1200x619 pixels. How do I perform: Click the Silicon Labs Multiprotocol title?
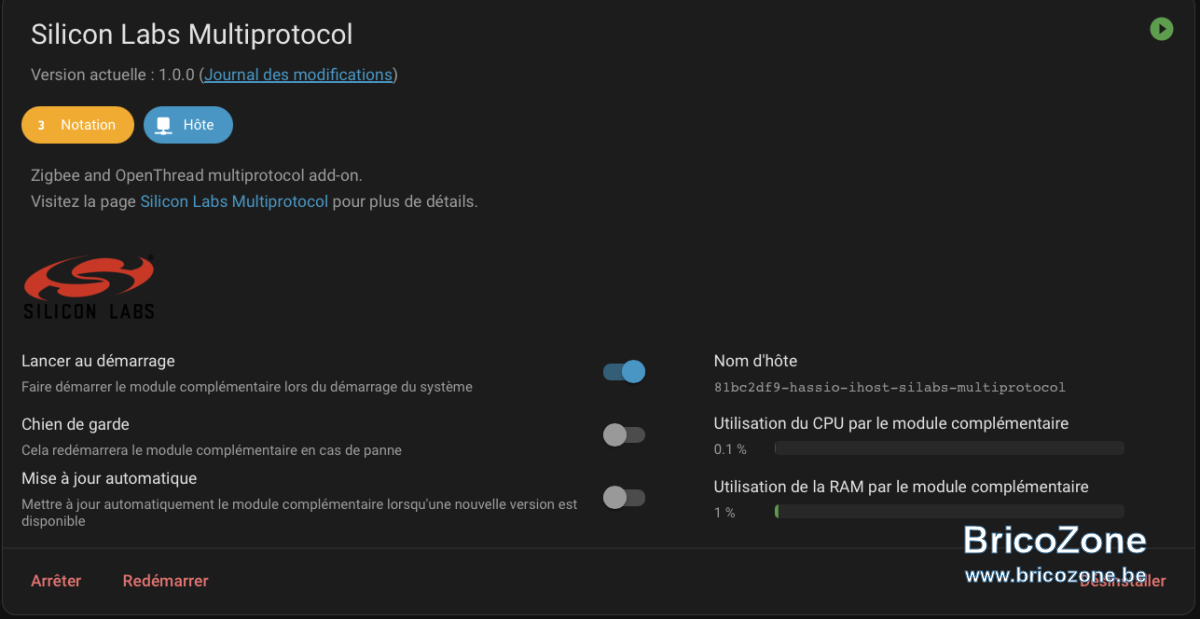(192, 34)
